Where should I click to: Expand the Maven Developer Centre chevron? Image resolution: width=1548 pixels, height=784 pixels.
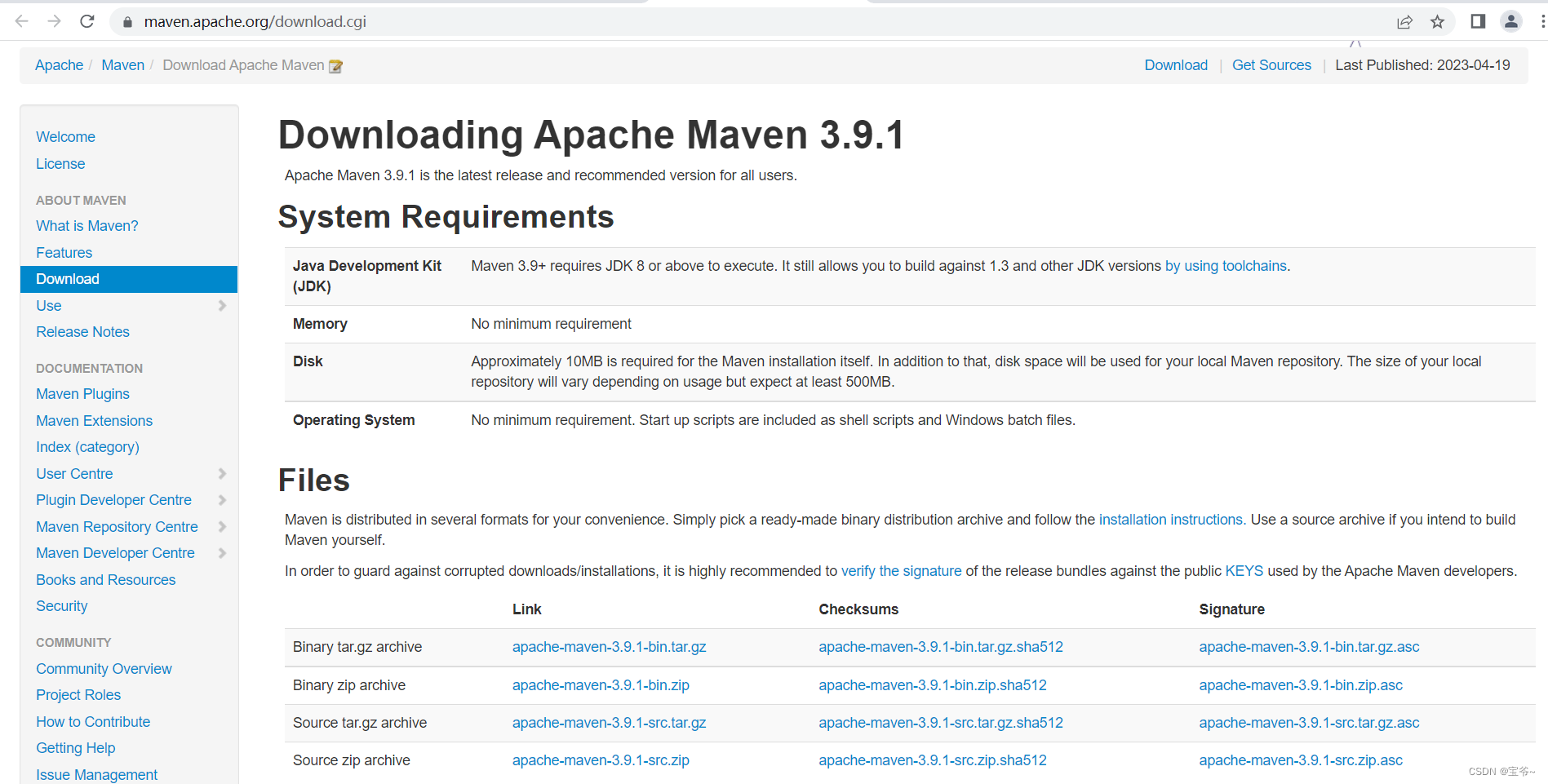(x=222, y=553)
